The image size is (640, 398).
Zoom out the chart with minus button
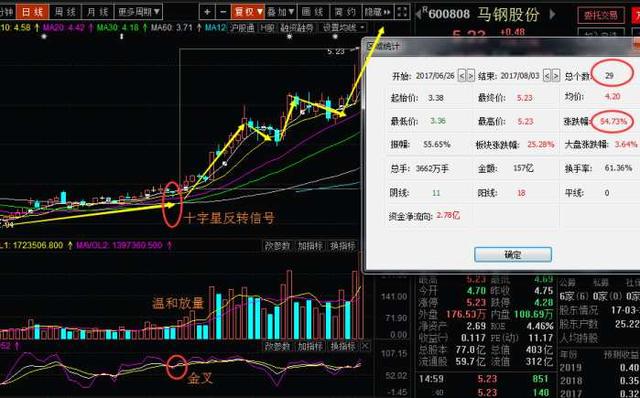(x=223, y=12)
